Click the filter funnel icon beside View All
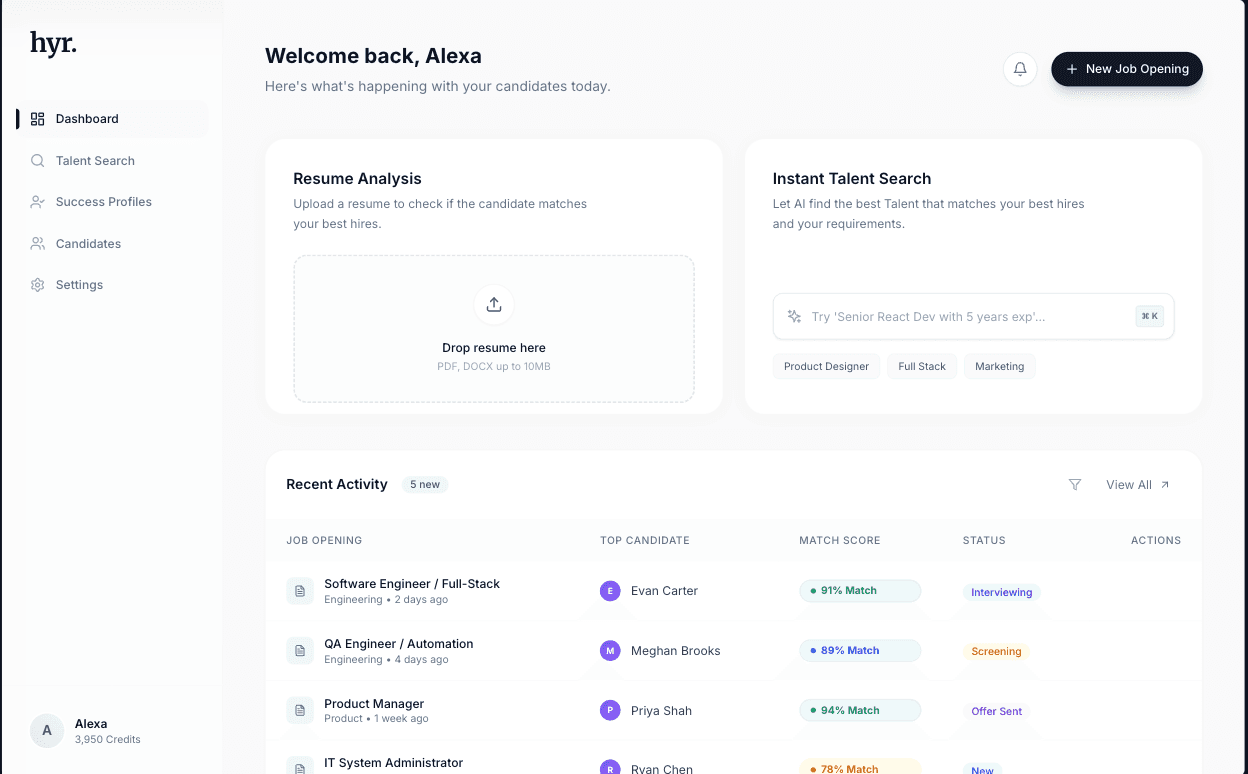The height and width of the screenshot is (774, 1248). click(1075, 484)
